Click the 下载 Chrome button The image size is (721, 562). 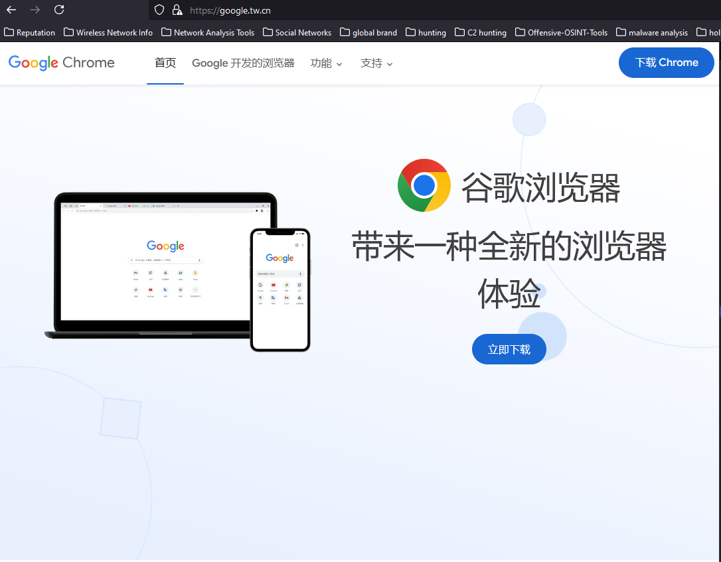click(x=666, y=63)
